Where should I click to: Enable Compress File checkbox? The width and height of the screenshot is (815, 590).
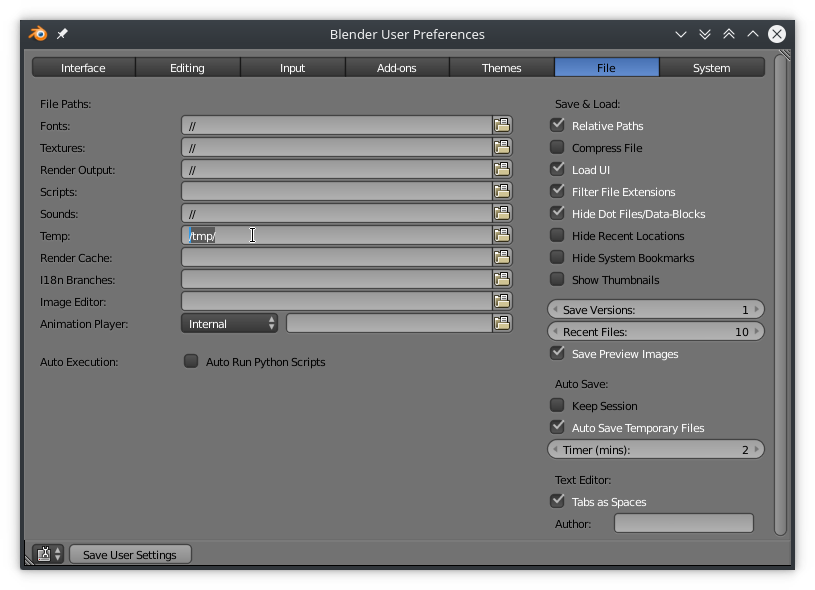(x=557, y=147)
